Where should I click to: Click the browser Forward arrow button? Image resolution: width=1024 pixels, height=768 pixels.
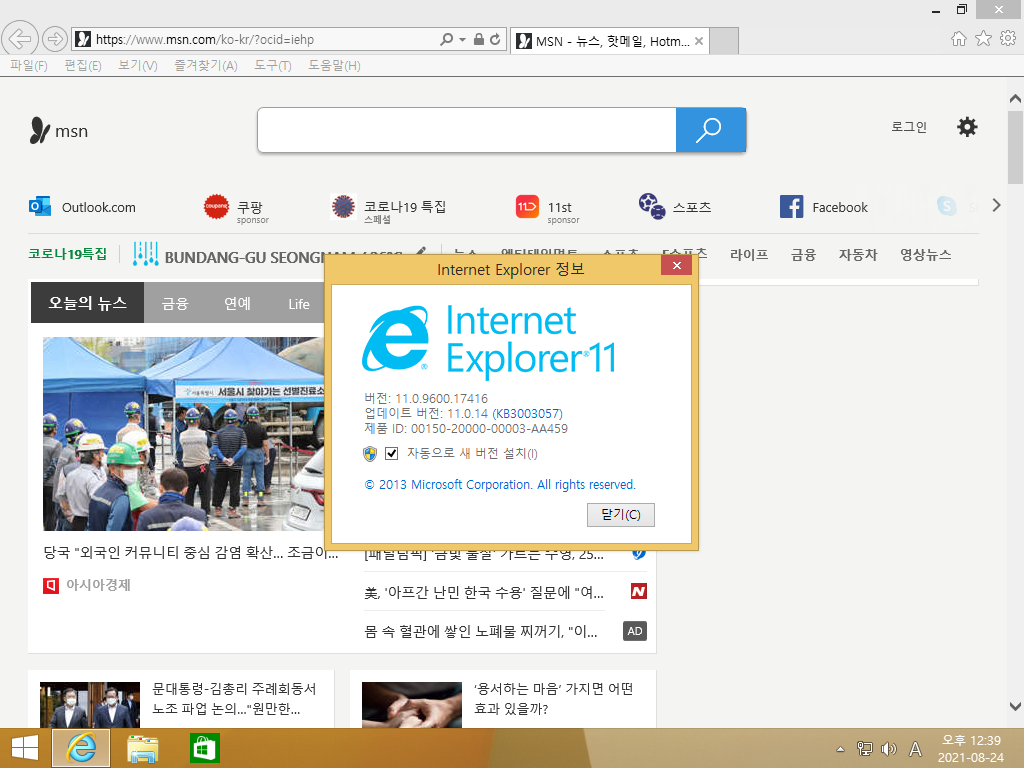pos(55,39)
